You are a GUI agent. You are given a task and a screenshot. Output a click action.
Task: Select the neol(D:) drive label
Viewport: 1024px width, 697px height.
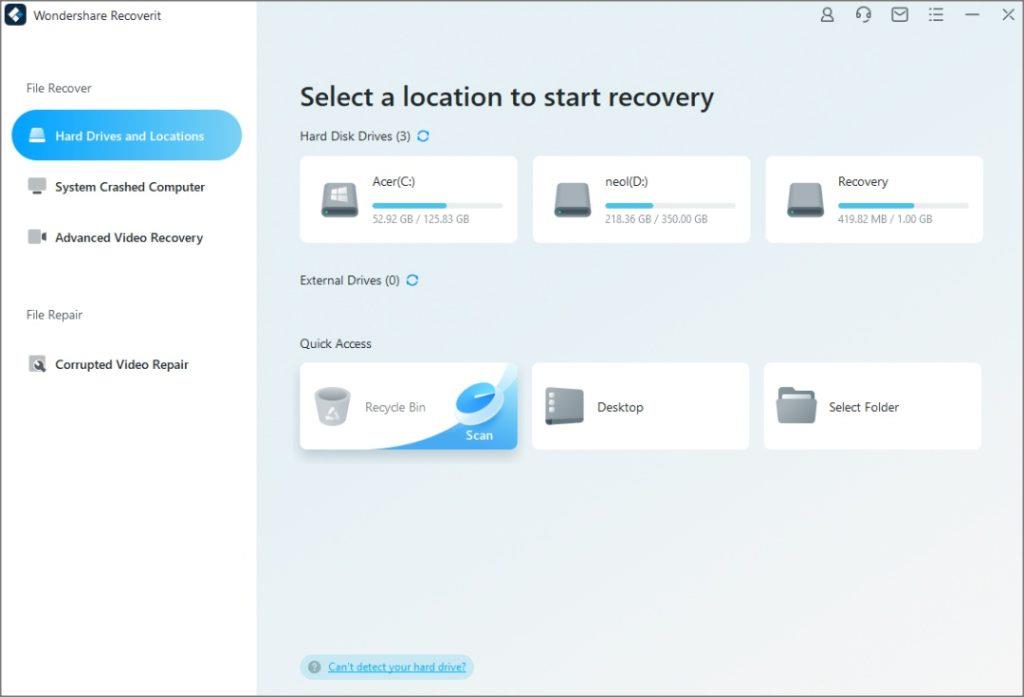pos(626,182)
